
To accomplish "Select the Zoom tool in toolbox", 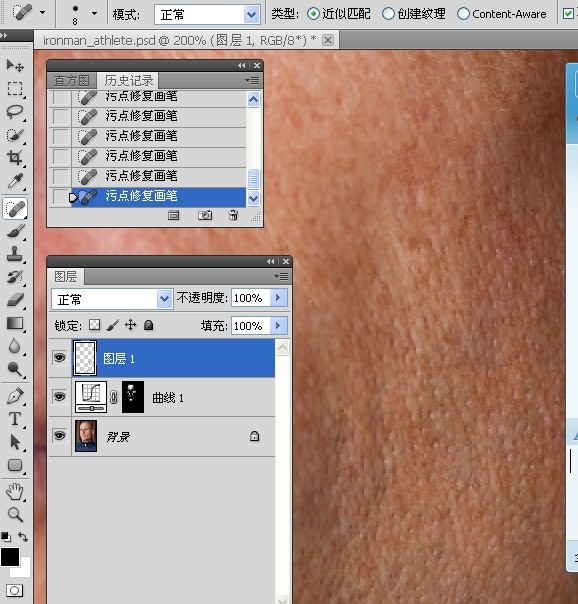I will click(15, 514).
